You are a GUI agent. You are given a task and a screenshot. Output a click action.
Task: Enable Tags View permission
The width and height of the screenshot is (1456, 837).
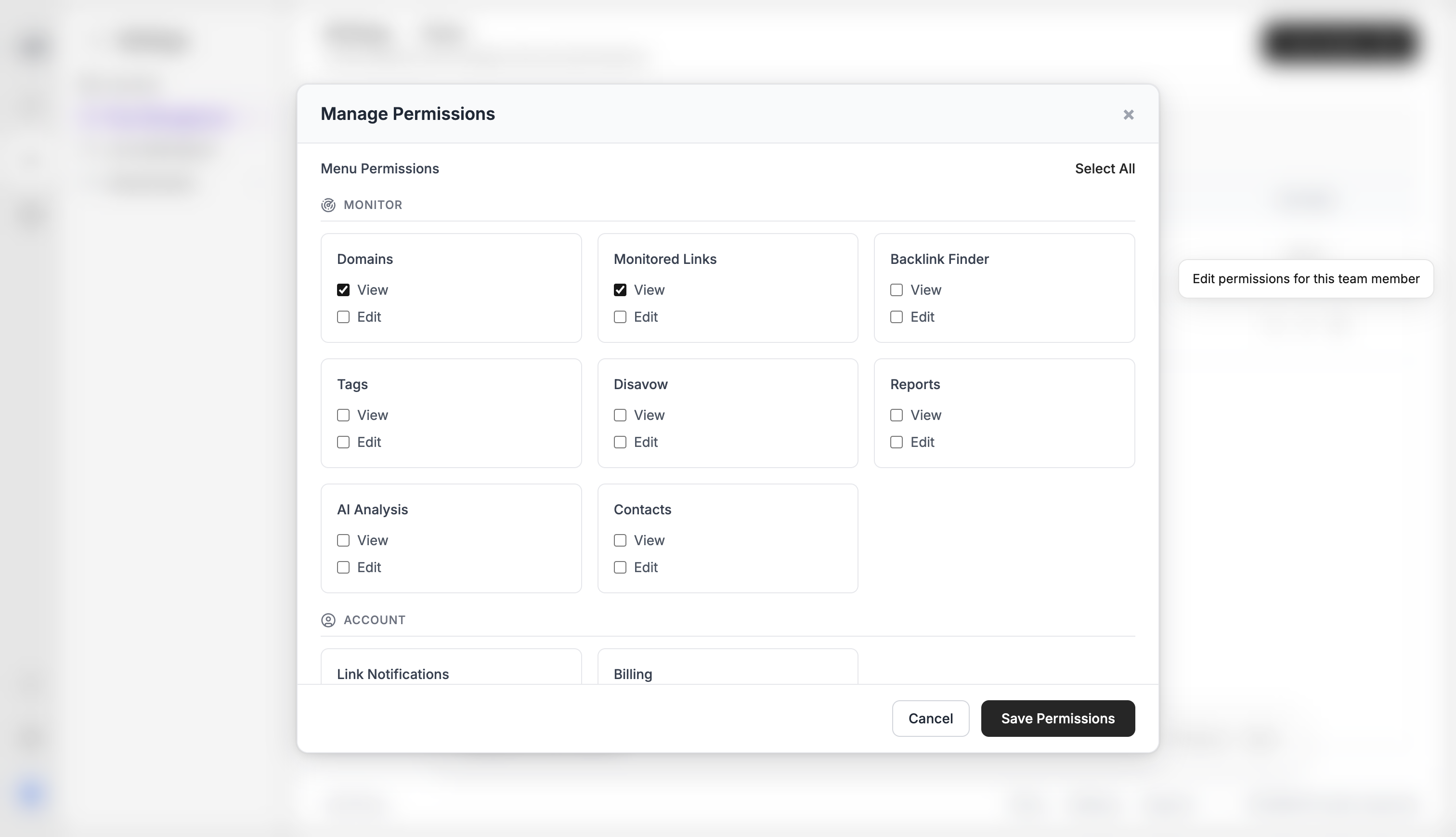click(x=343, y=415)
